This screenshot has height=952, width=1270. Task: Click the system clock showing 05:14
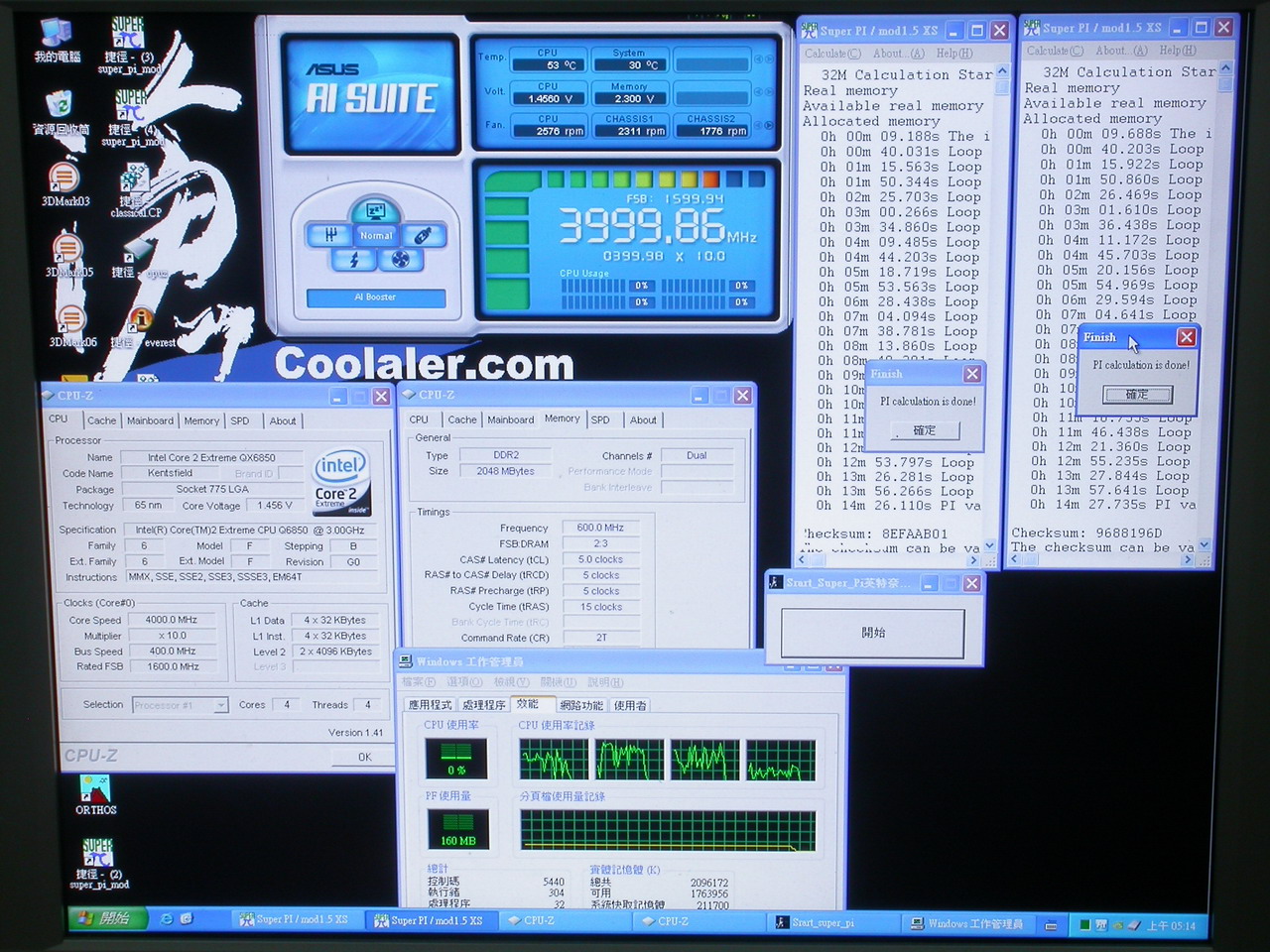tap(1172, 926)
